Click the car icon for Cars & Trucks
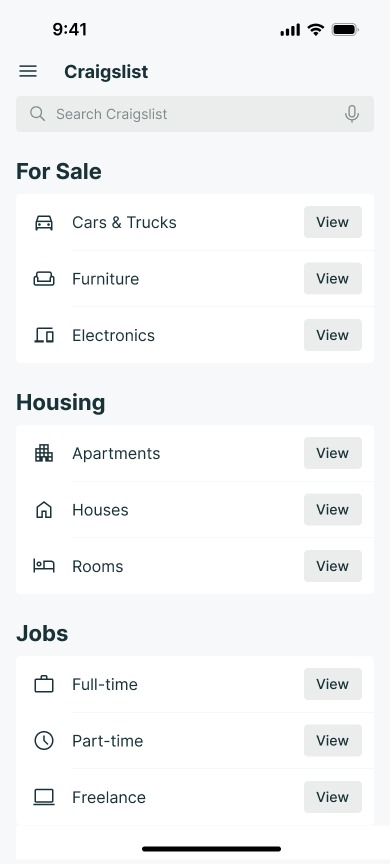This screenshot has width=390, height=864. tap(44, 223)
